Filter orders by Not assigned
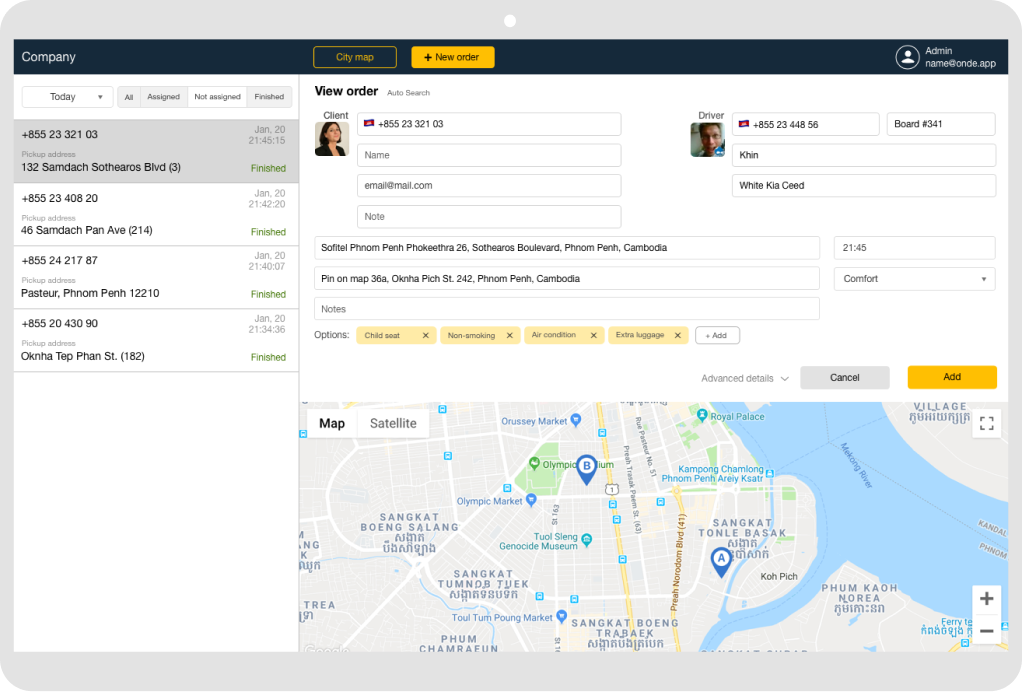 click(217, 97)
